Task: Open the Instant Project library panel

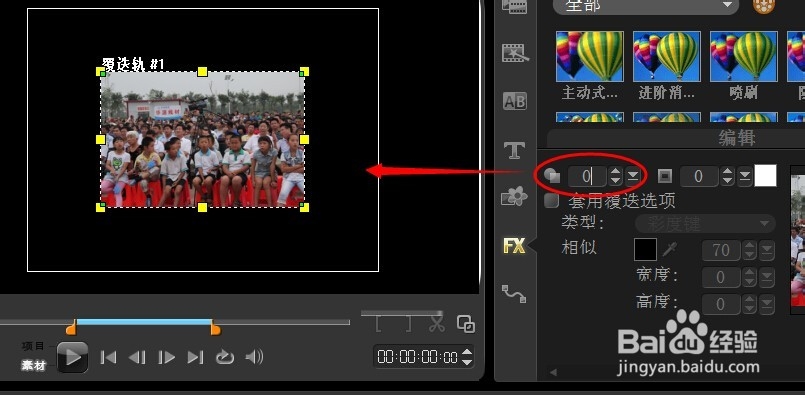Action: 514,52
